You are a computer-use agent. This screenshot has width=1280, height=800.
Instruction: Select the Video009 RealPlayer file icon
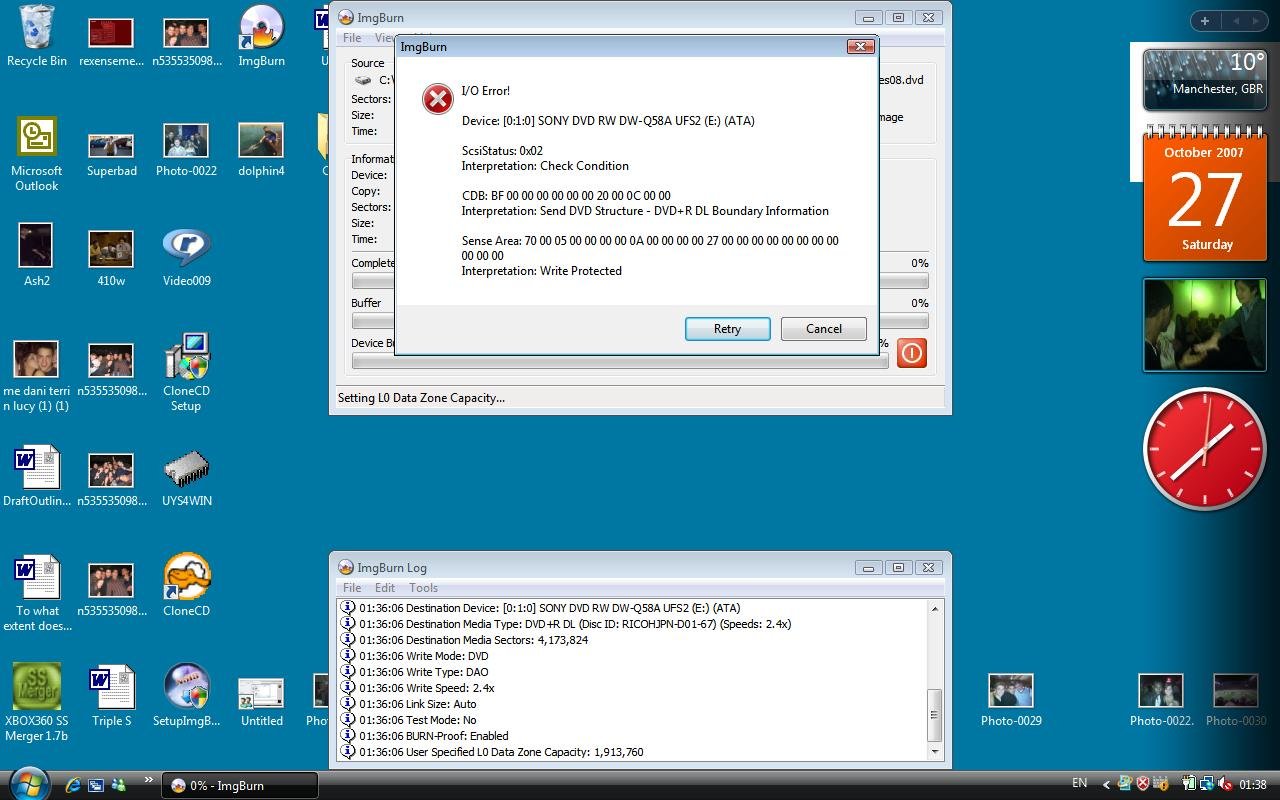[x=187, y=257]
